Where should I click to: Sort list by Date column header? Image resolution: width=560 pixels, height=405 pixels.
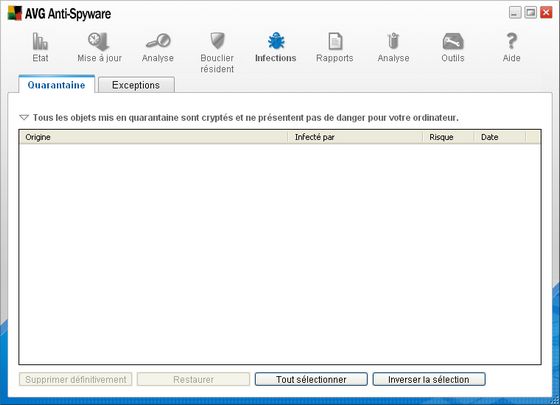(x=500, y=137)
